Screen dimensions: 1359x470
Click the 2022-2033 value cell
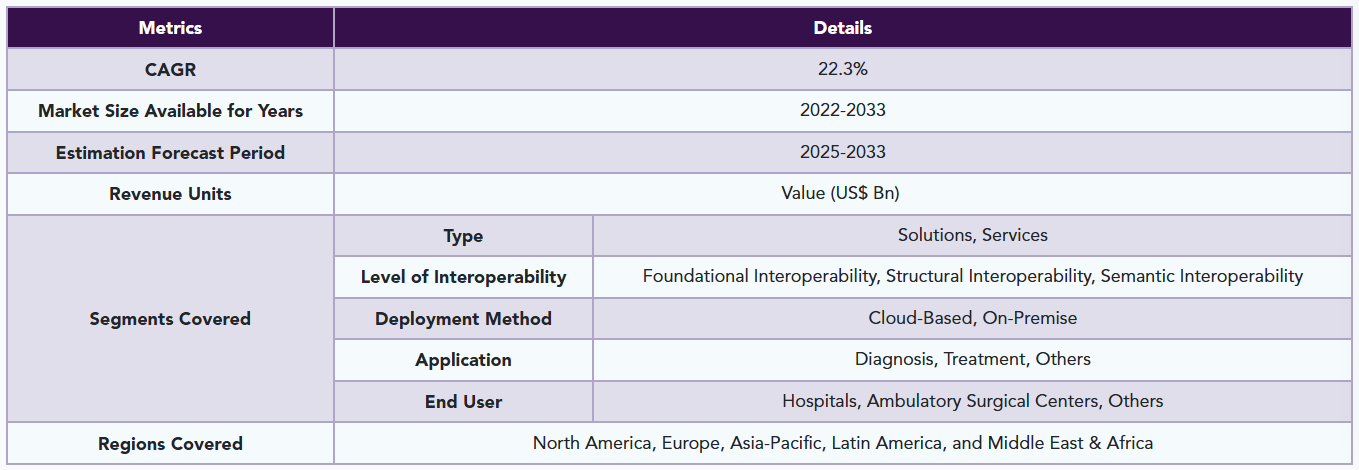[842, 111]
